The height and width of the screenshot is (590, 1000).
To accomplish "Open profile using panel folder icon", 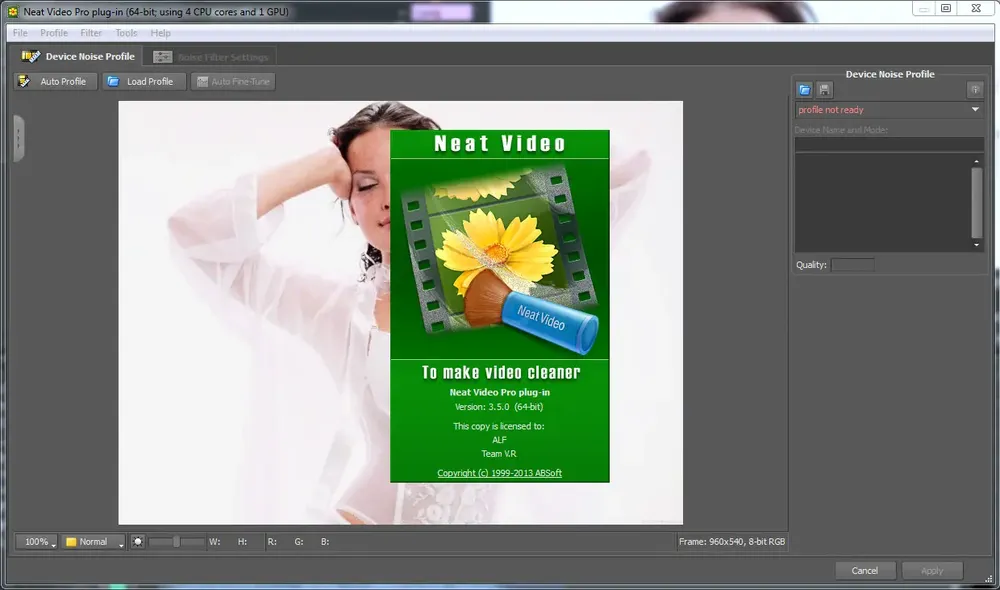I will (x=805, y=90).
